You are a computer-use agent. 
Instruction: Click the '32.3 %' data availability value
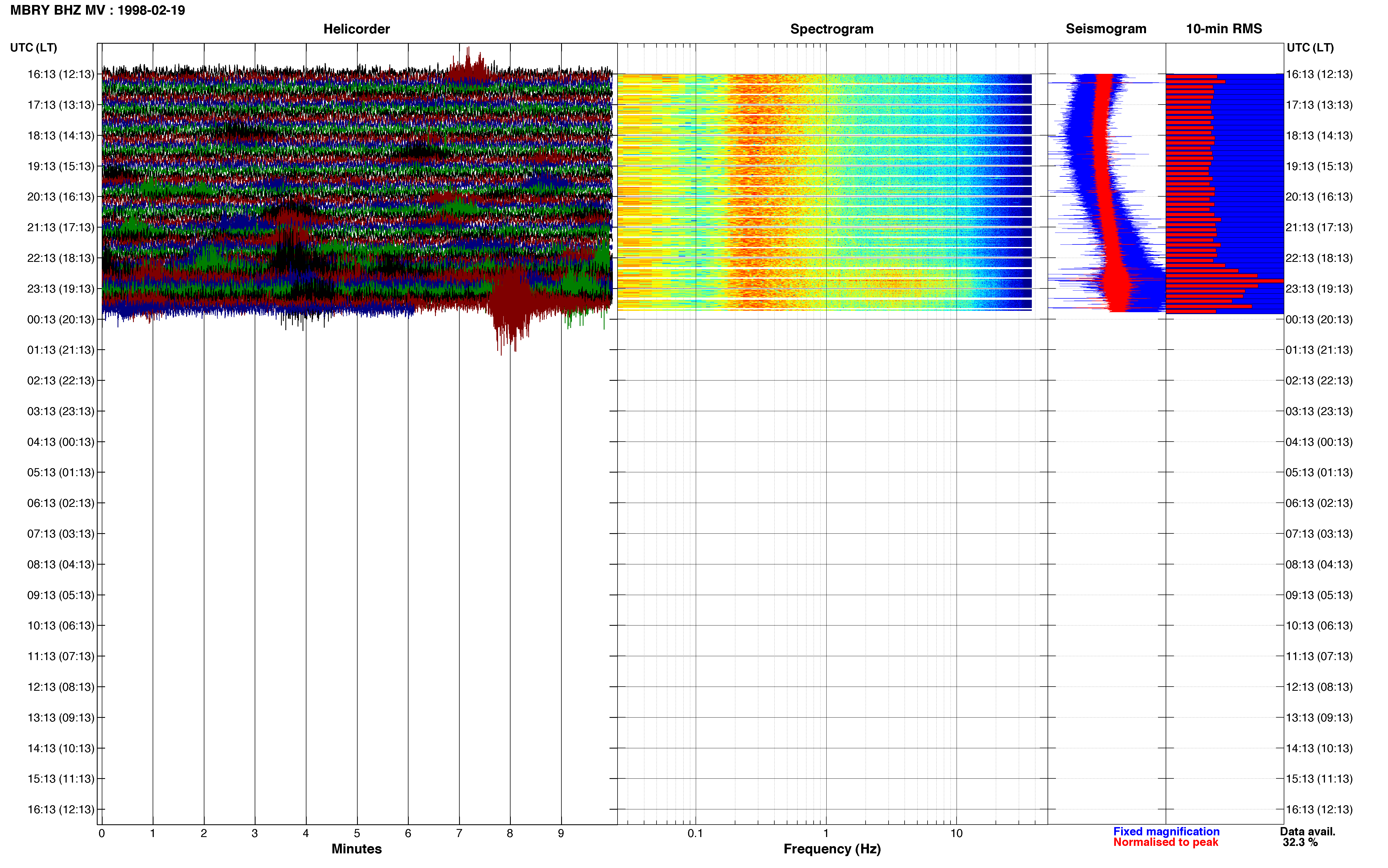1300,843
